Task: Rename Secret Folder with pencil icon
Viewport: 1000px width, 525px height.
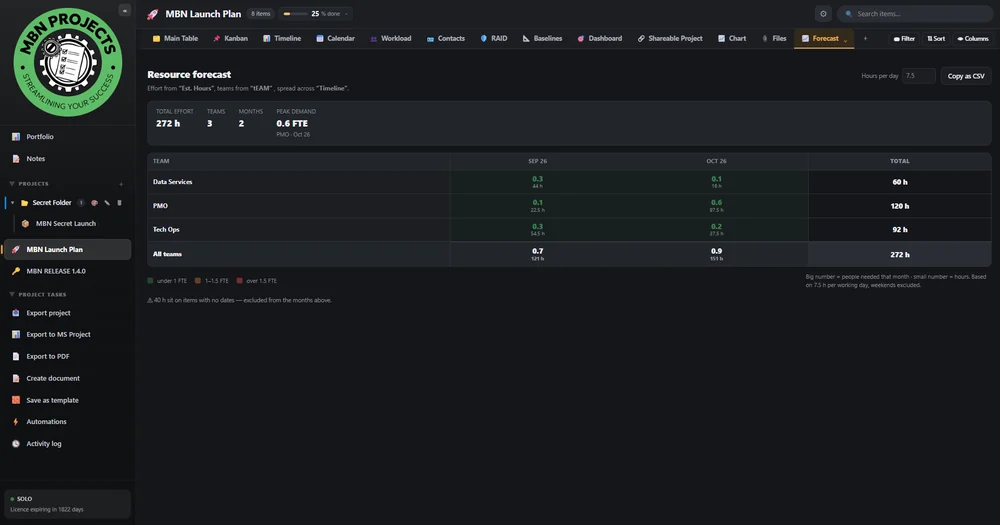Action: pos(107,203)
